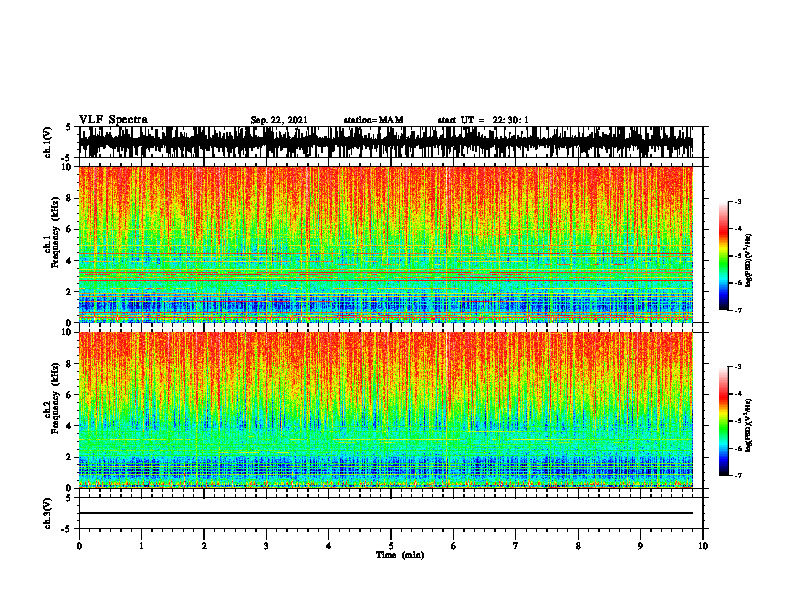Click the "8" kHz tick on ch.1 frequency axis
Image resolution: width=792 pixels, height=612 pixels.
pos(70,198)
